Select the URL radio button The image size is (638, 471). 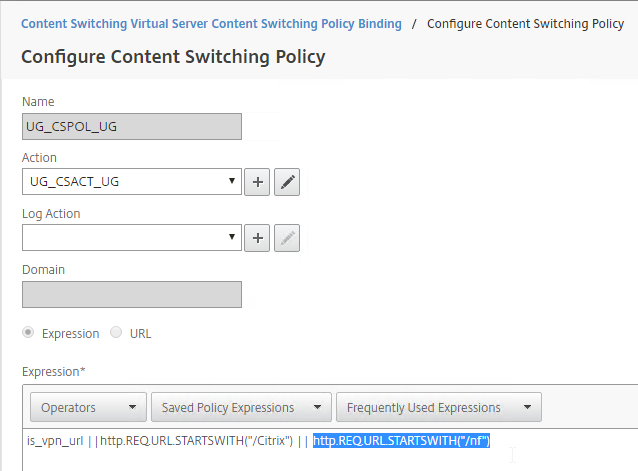point(116,333)
